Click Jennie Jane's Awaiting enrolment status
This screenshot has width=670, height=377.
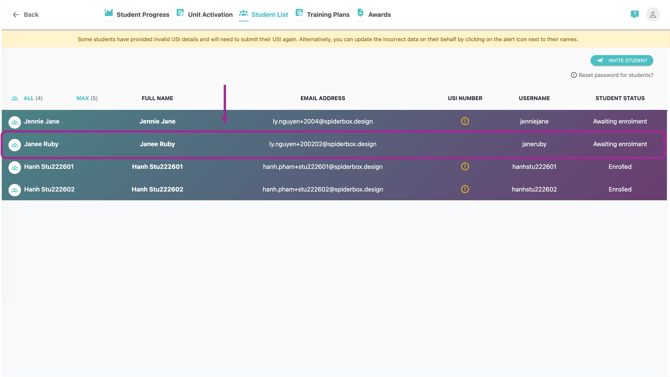click(x=620, y=121)
